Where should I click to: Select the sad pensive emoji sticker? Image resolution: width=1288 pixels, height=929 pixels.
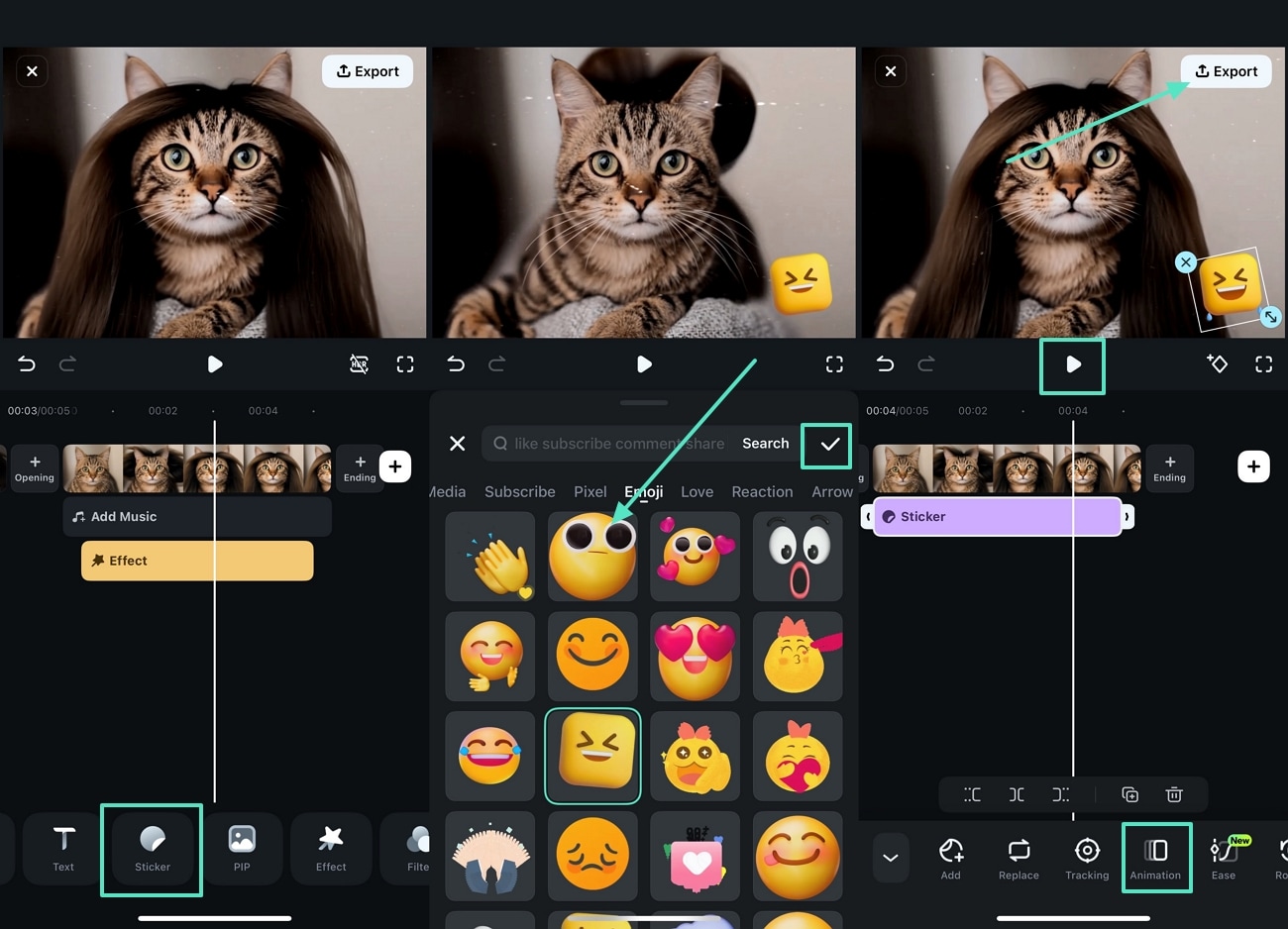pos(592,857)
